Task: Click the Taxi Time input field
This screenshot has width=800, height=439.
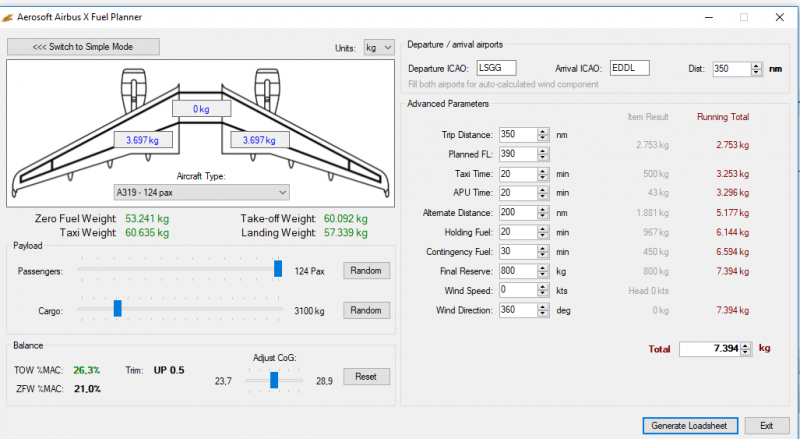Action: tap(518, 174)
